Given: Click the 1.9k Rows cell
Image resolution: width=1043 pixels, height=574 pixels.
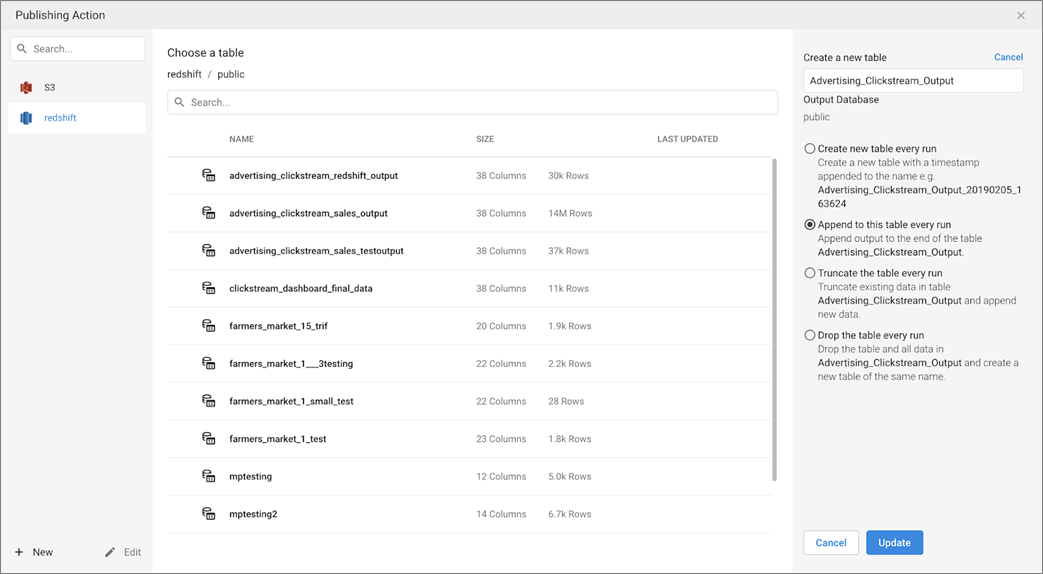Looking at the screenshot, I should point(569,326).
